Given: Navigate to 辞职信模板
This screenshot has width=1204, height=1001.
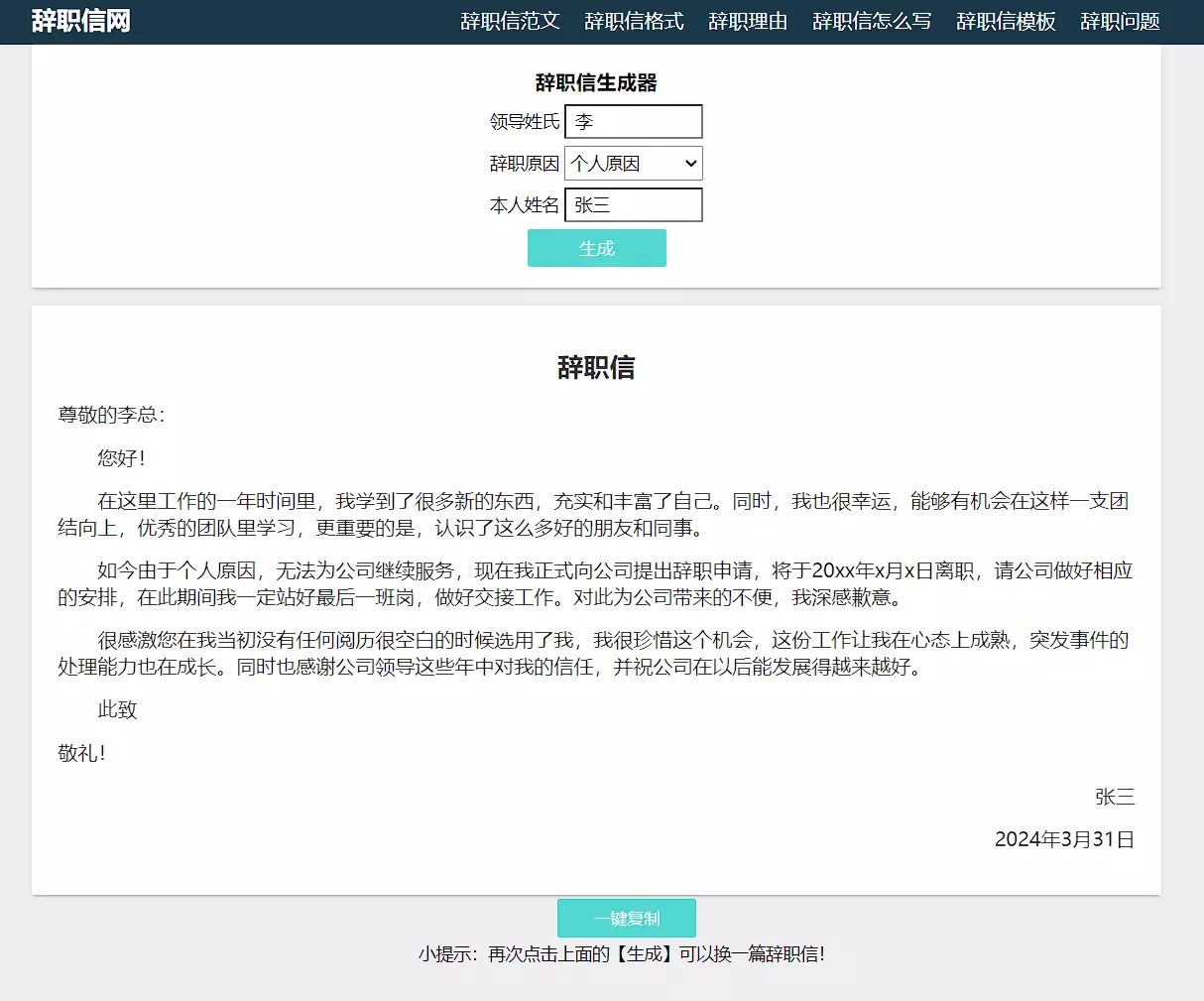Looking at the screenshot, I should (x=1006, y=22).
